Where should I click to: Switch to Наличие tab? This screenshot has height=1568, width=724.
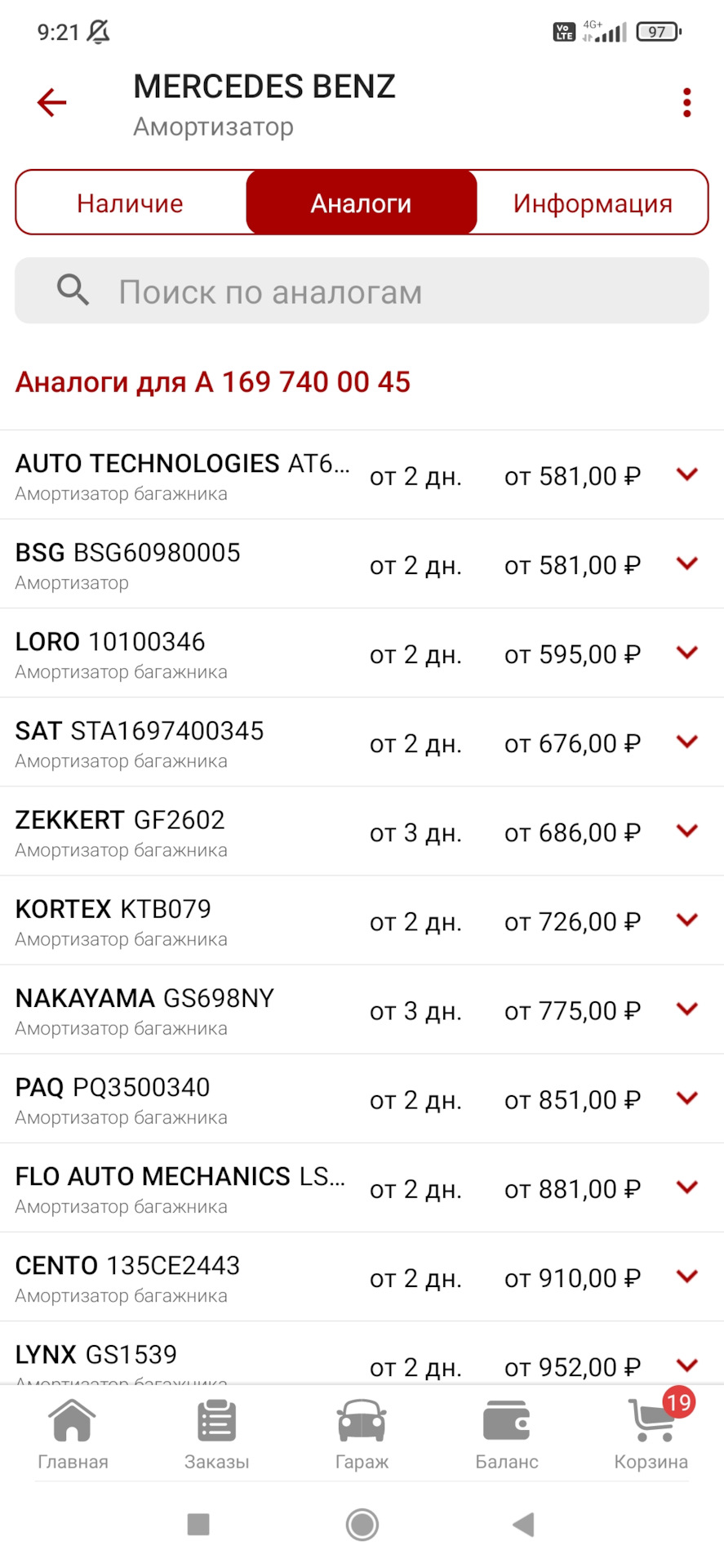[x=131, y=203]
